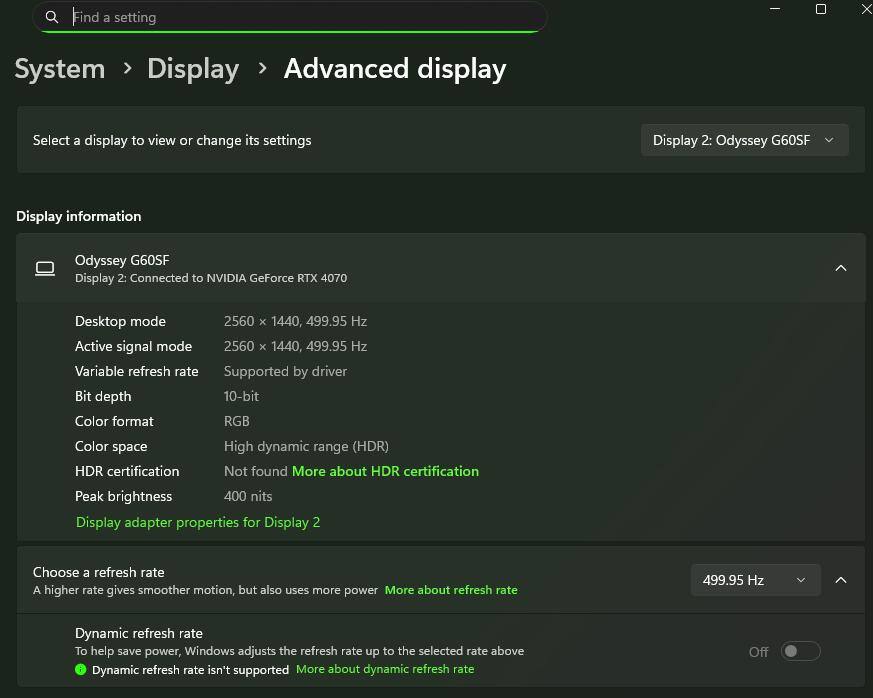Go to System in the breadcrumb
Viewport: 873px width, 698px height.
(60, 69)
